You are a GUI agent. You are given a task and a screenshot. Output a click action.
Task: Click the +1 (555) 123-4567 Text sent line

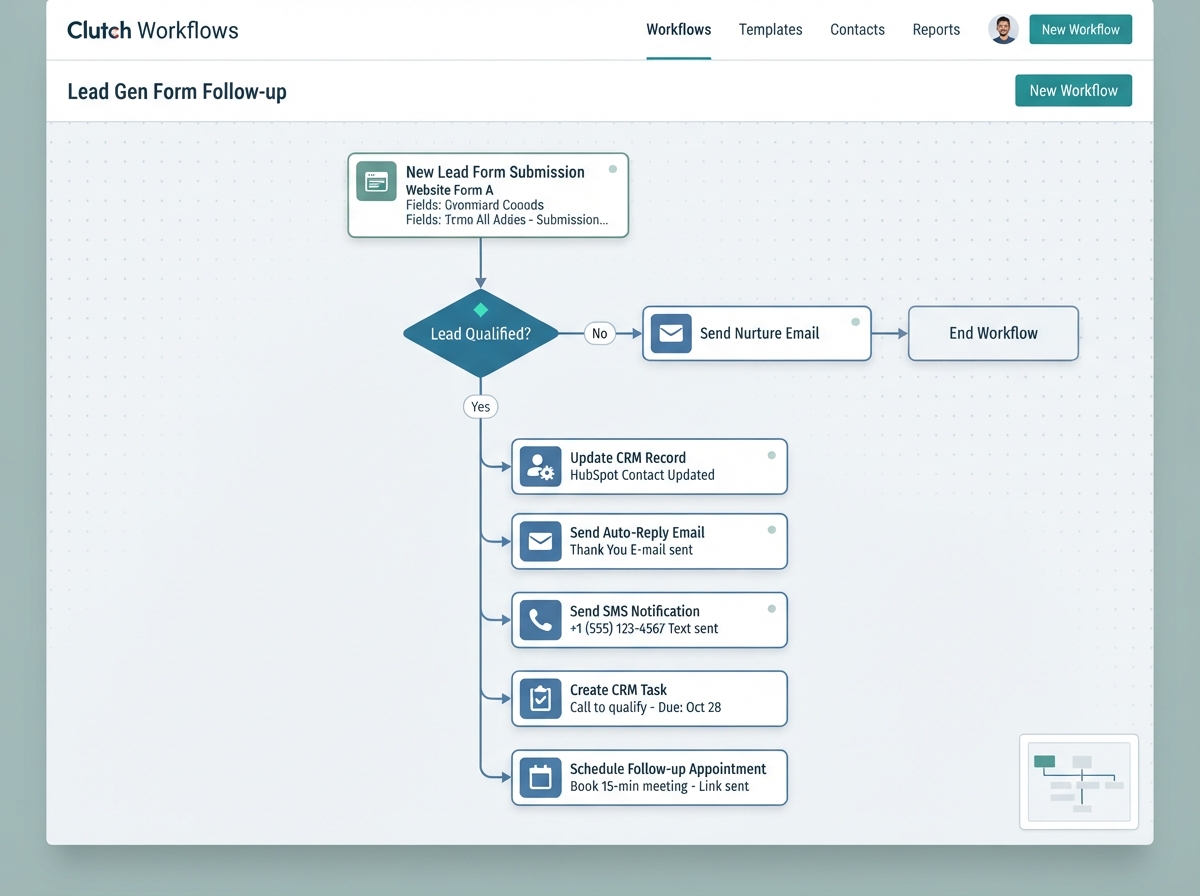pyautogui.click(x=644, y=629)
